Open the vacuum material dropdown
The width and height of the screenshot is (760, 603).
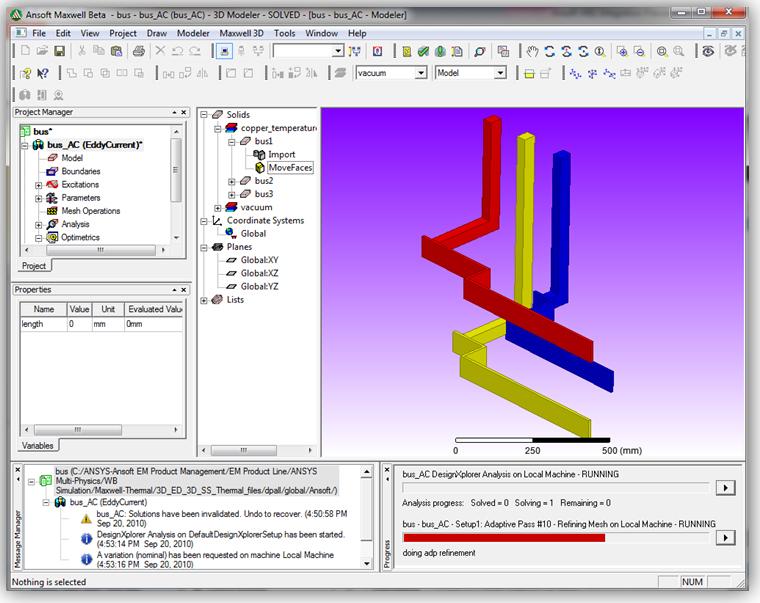click(x=421, y=73)
